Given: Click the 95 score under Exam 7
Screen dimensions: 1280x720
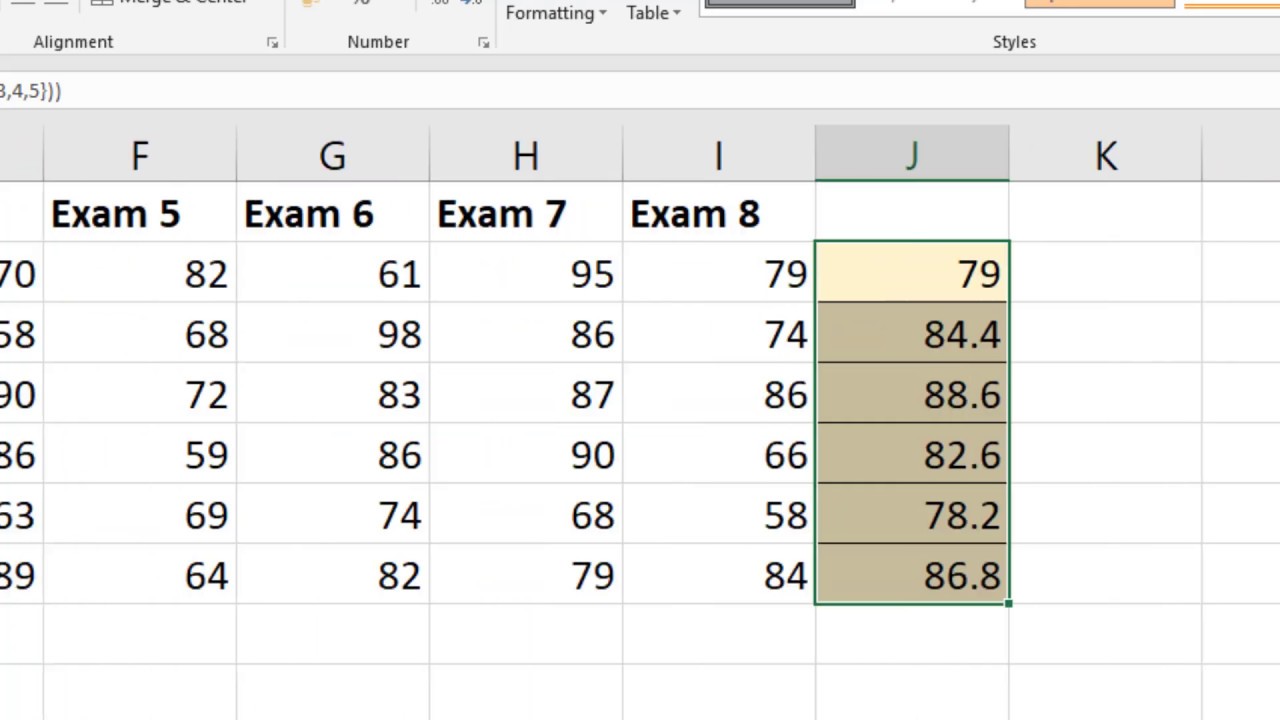Looking at the screenshot, I should pyautogui.click(x=526, y=274).
